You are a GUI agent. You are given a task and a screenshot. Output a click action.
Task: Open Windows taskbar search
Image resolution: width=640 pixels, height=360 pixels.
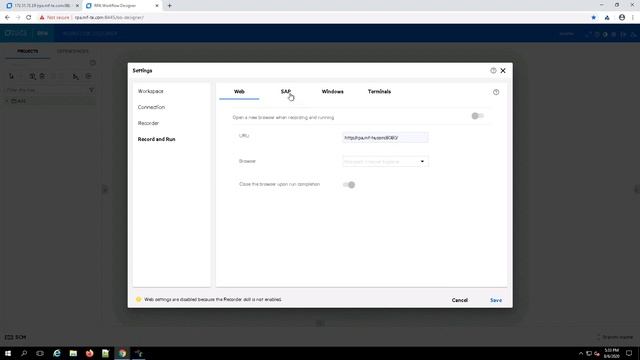(x=24, y=353)
